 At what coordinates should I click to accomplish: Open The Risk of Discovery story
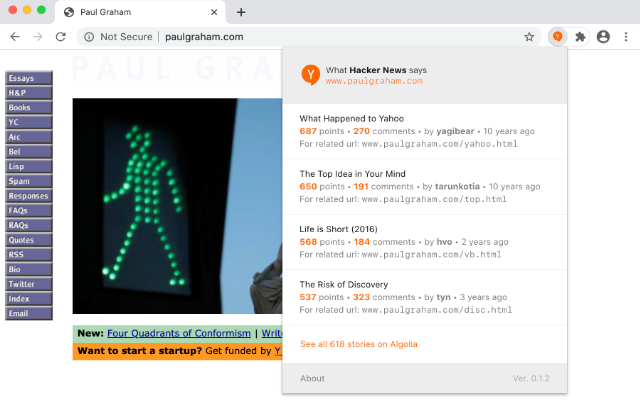pos(344,284)
